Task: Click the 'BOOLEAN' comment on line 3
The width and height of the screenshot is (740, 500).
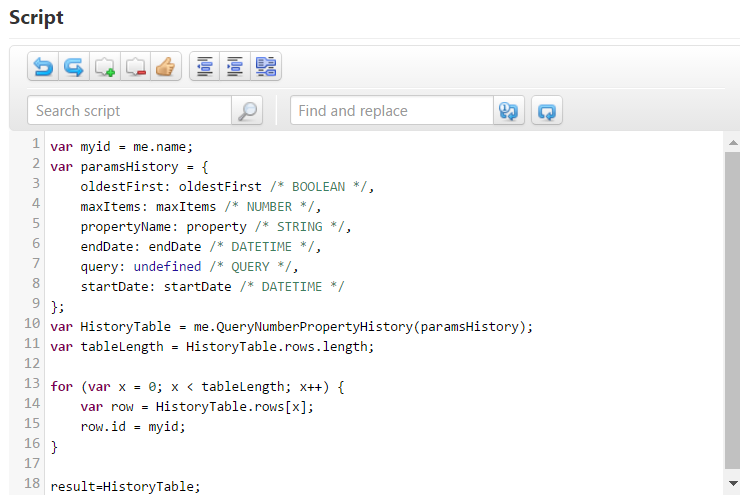Action: click(x=319, y=187)
